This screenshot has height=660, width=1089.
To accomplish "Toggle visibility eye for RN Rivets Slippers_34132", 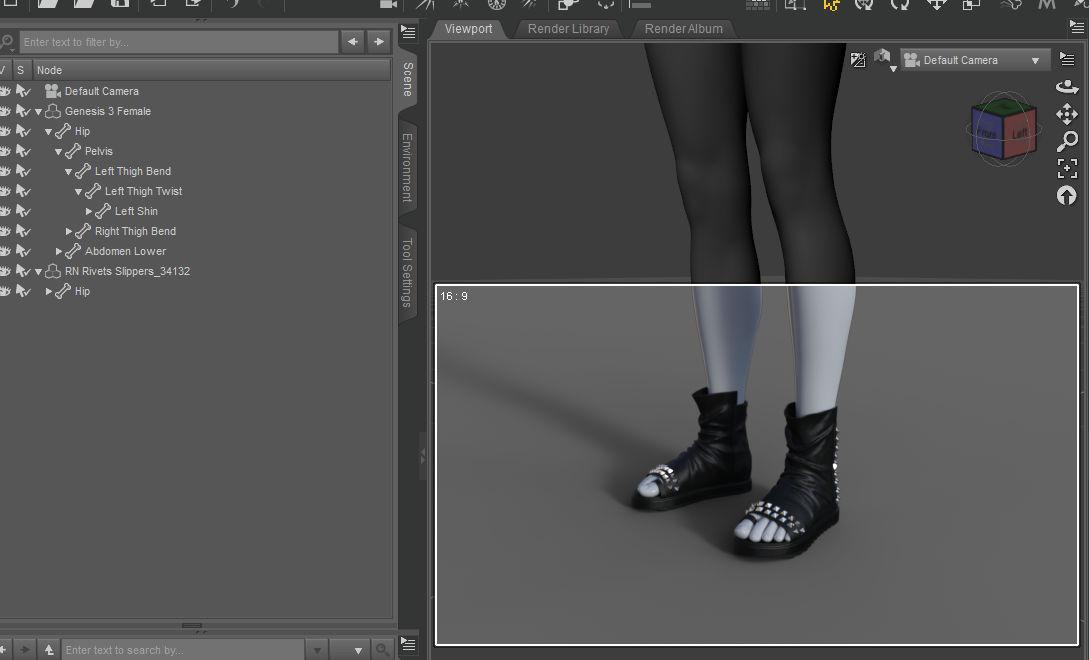I will point(5,271).
